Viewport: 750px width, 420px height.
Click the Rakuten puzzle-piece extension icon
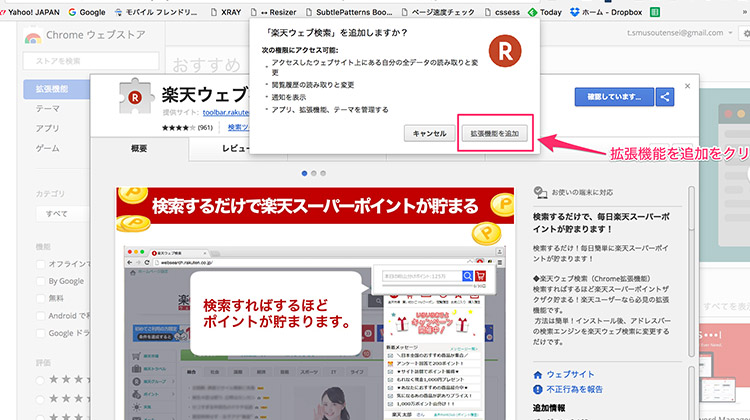tap(136, 97)
